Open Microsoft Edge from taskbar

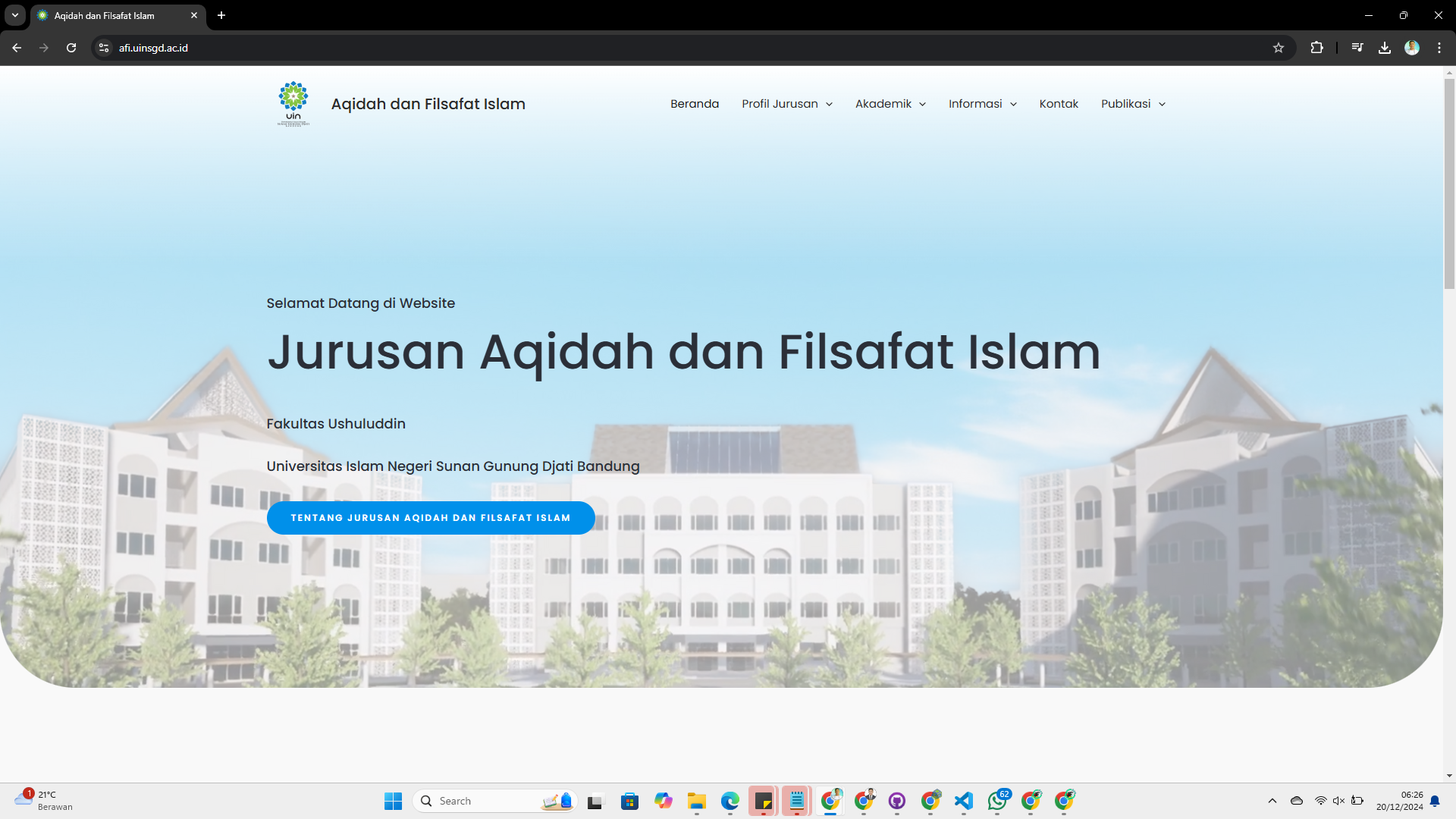coord(730,801)
